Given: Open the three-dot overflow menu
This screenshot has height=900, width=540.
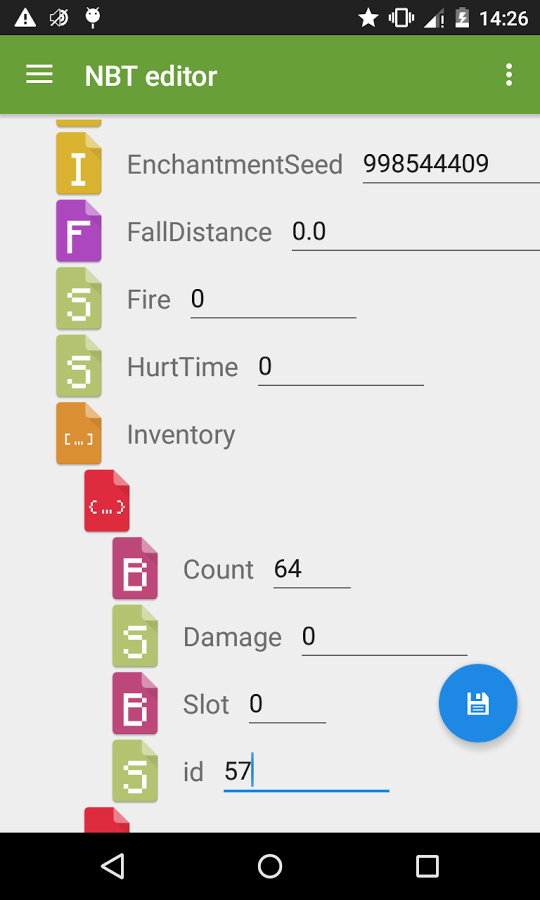Looking at the screenshot, I should 508,75.
